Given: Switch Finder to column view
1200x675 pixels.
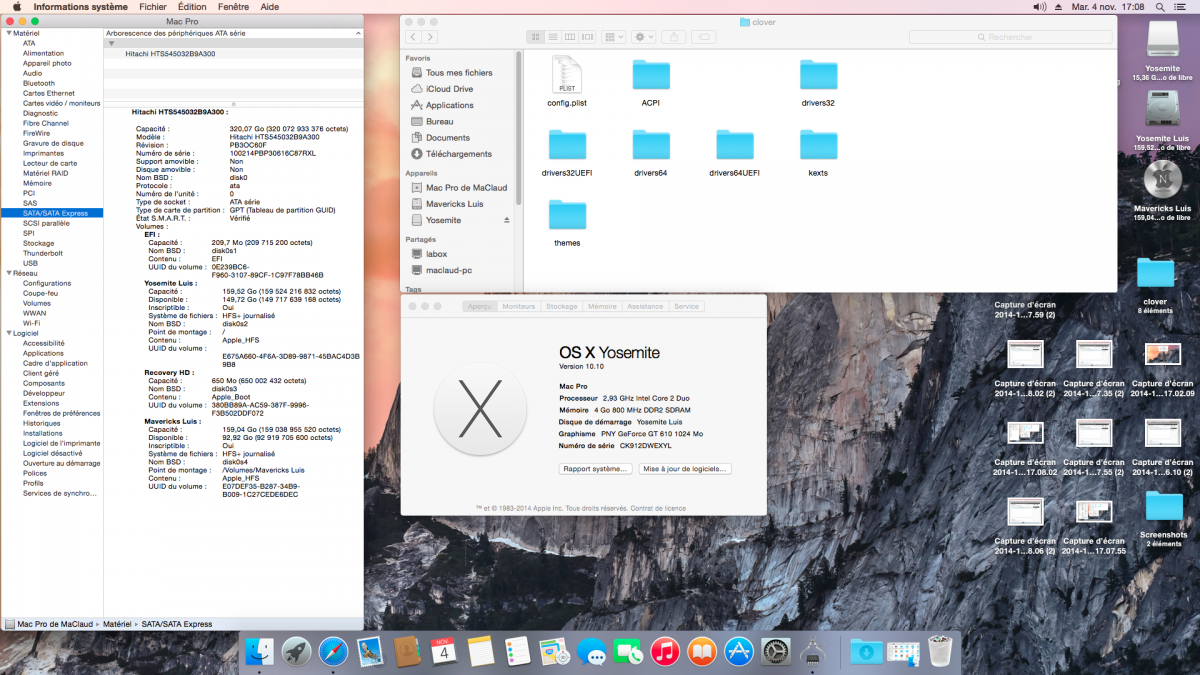Looking at the screenshot, I should pos(571,37).
